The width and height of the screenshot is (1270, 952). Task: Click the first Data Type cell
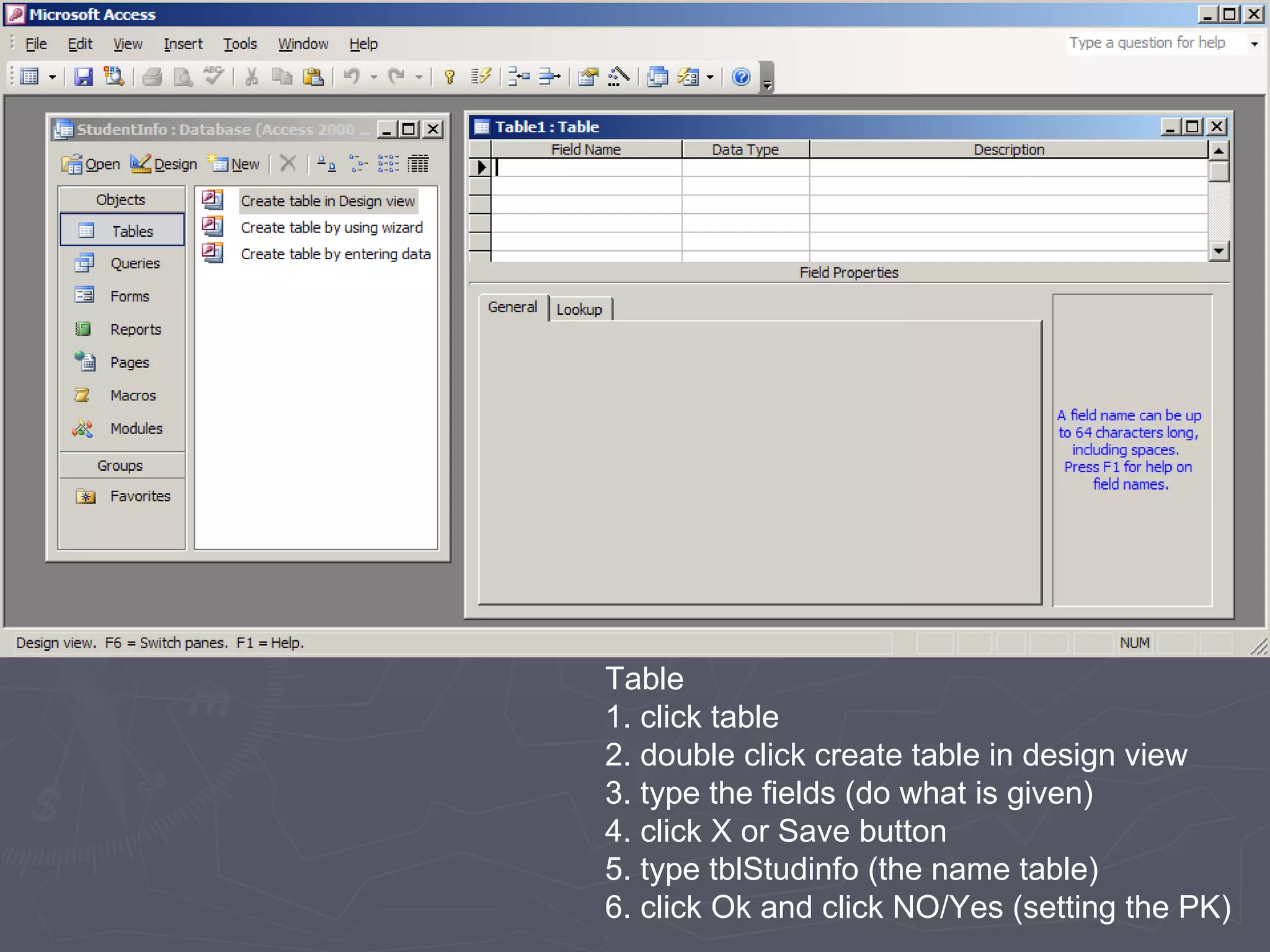tap(745, 167)
